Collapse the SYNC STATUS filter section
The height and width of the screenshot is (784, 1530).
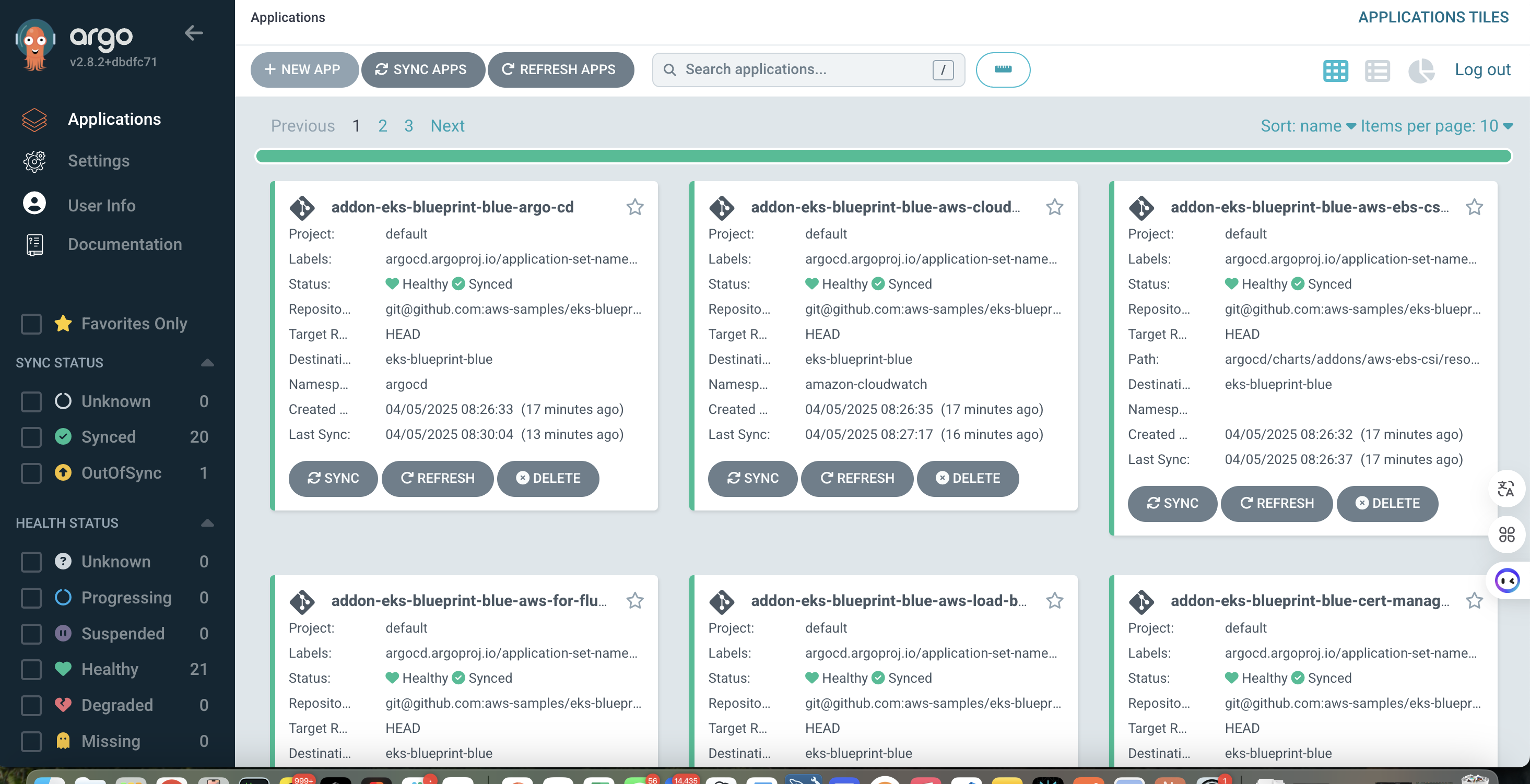(207, 363)
